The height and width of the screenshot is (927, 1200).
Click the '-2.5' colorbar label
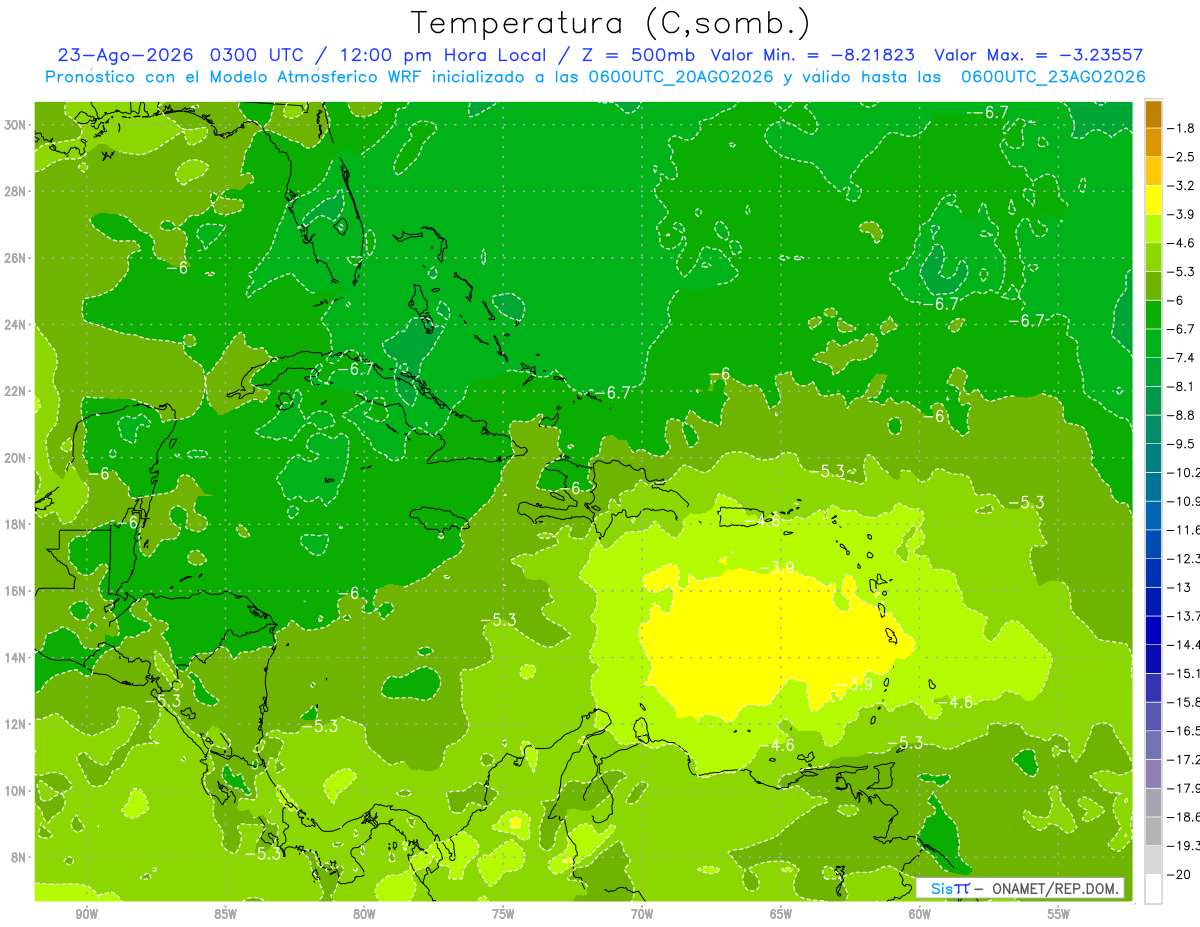click(1181, 157)
